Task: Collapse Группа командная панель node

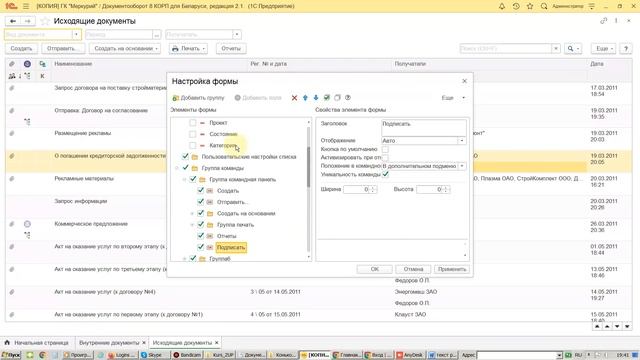Action: pos(184,180)
